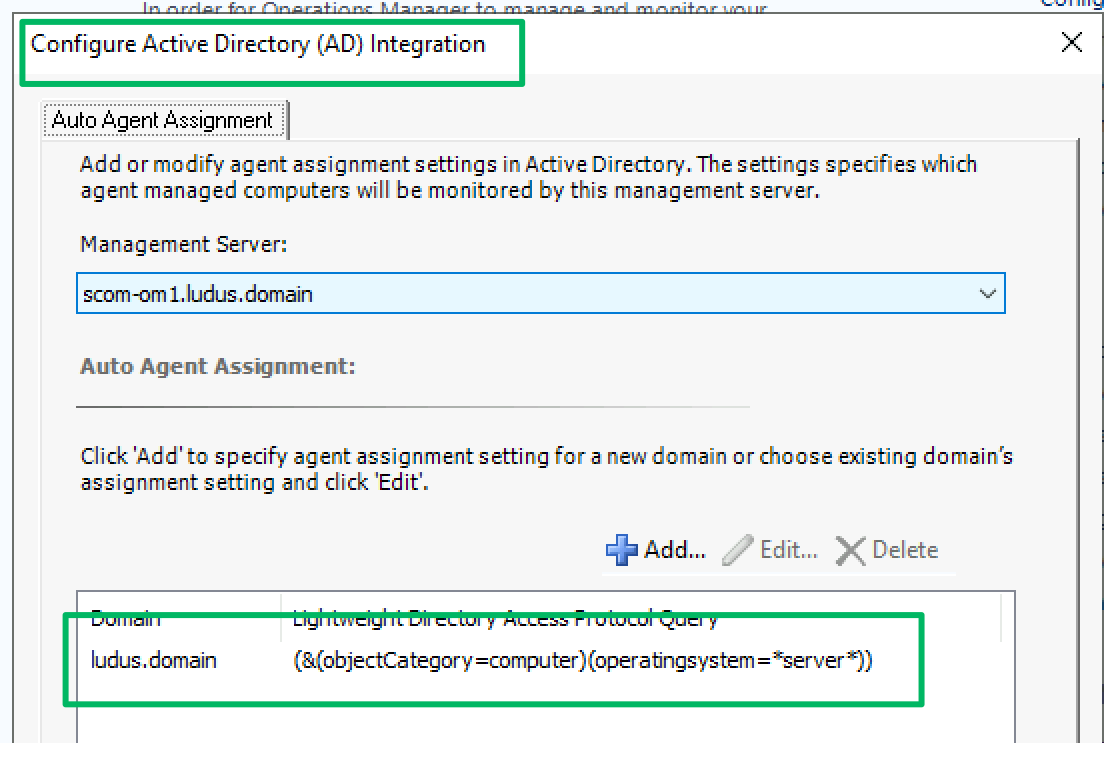1104x784 pixels.
Task: Select the scom-om1.ludus.domain combo box field
Action: click(x=540, y=293)
